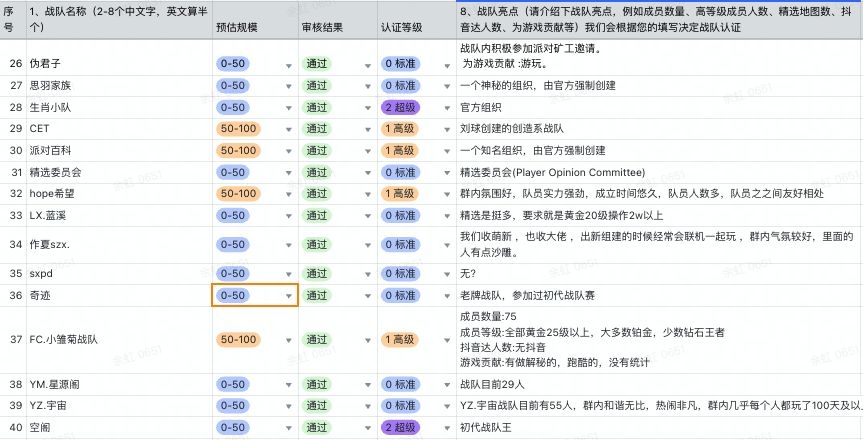This screenshot has width=863, height=440.
Task: Expand the 预估规模 dropdown arrow for row 29 CET
Action: pyautogui.click(x=289, y=130)
